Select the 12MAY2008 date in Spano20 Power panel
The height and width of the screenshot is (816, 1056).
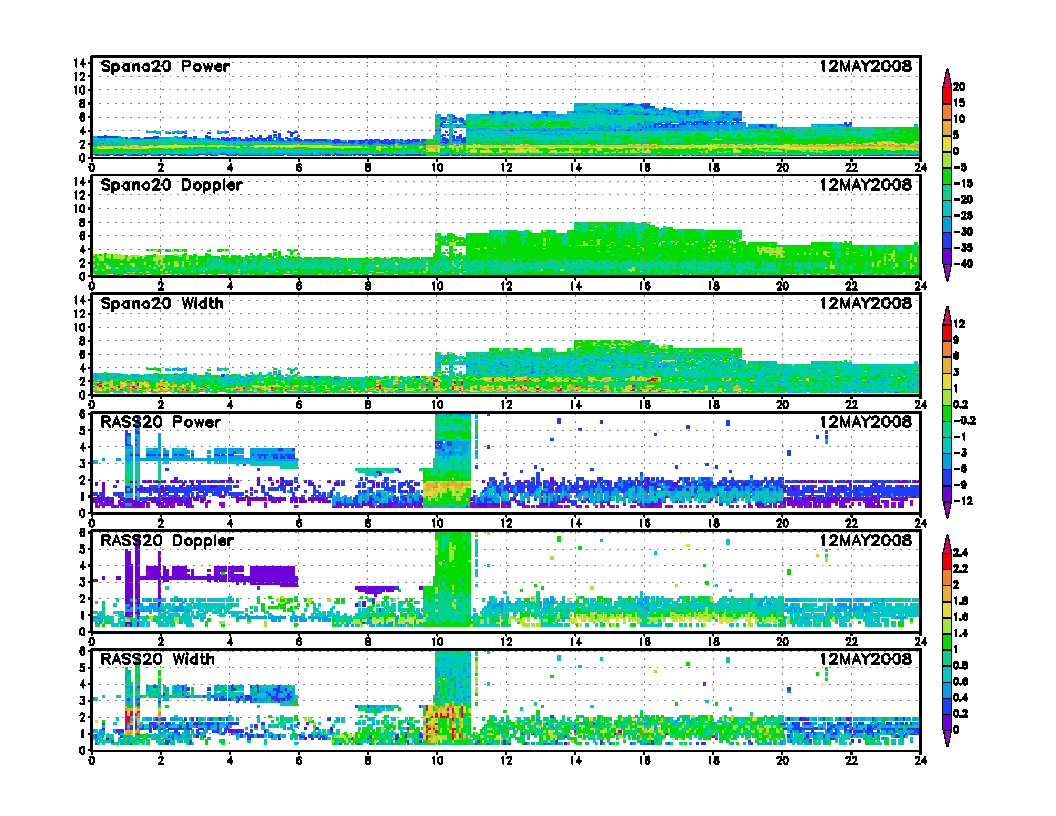click(x=865, y=66)
